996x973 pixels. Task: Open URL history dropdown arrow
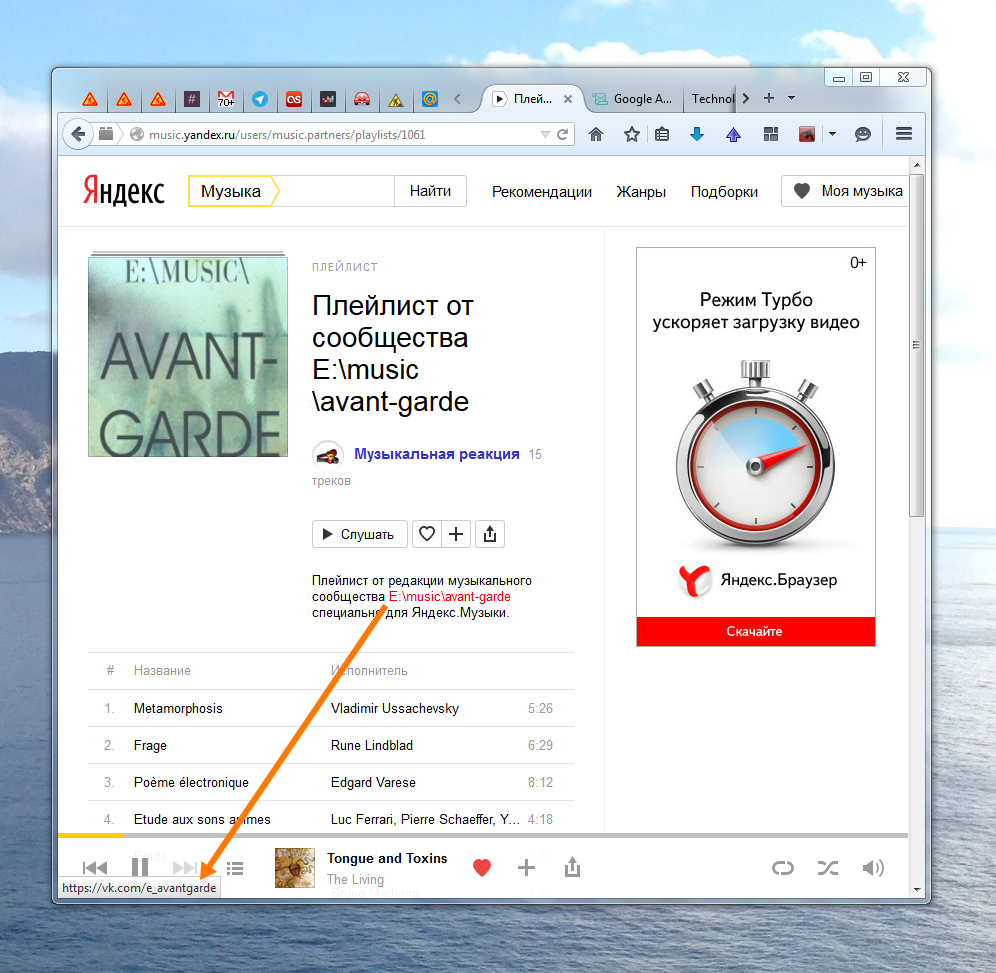click(x=545, y=135)
